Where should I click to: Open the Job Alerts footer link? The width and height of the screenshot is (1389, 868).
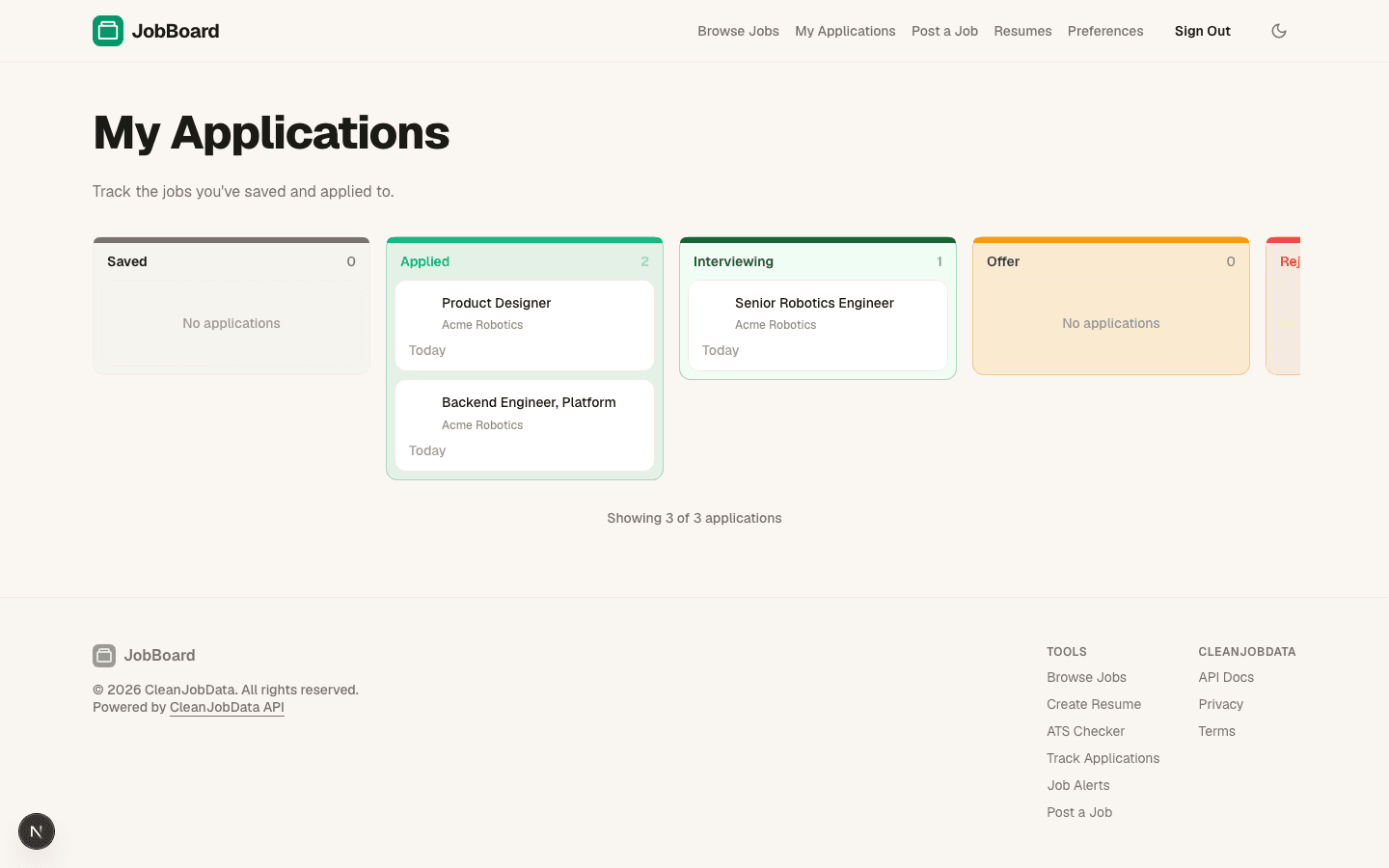(1078, 785)
